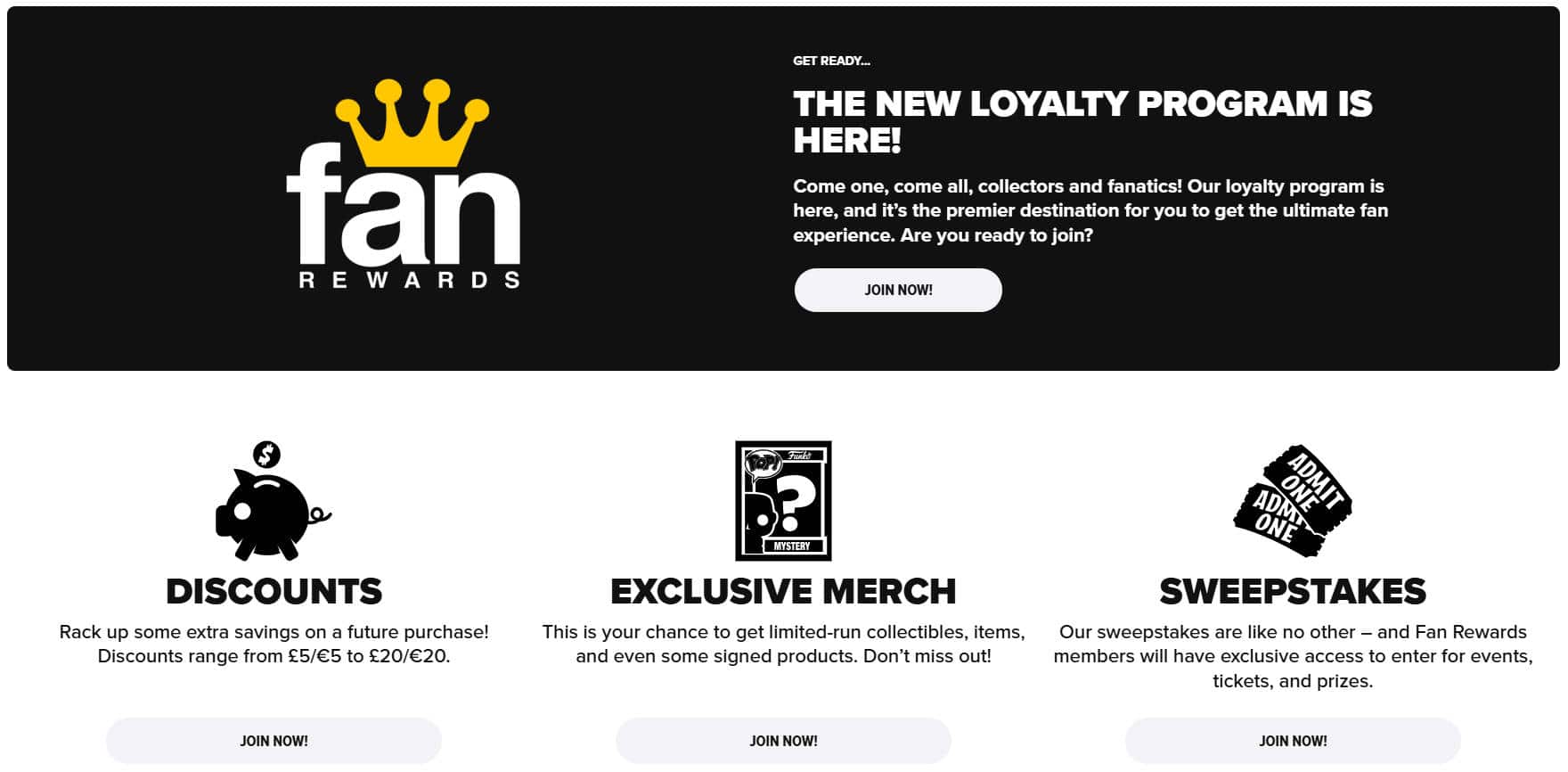Click 'The New Loyalty Program Is Here!' headline
The image size is (1568, 772).
1082,122
